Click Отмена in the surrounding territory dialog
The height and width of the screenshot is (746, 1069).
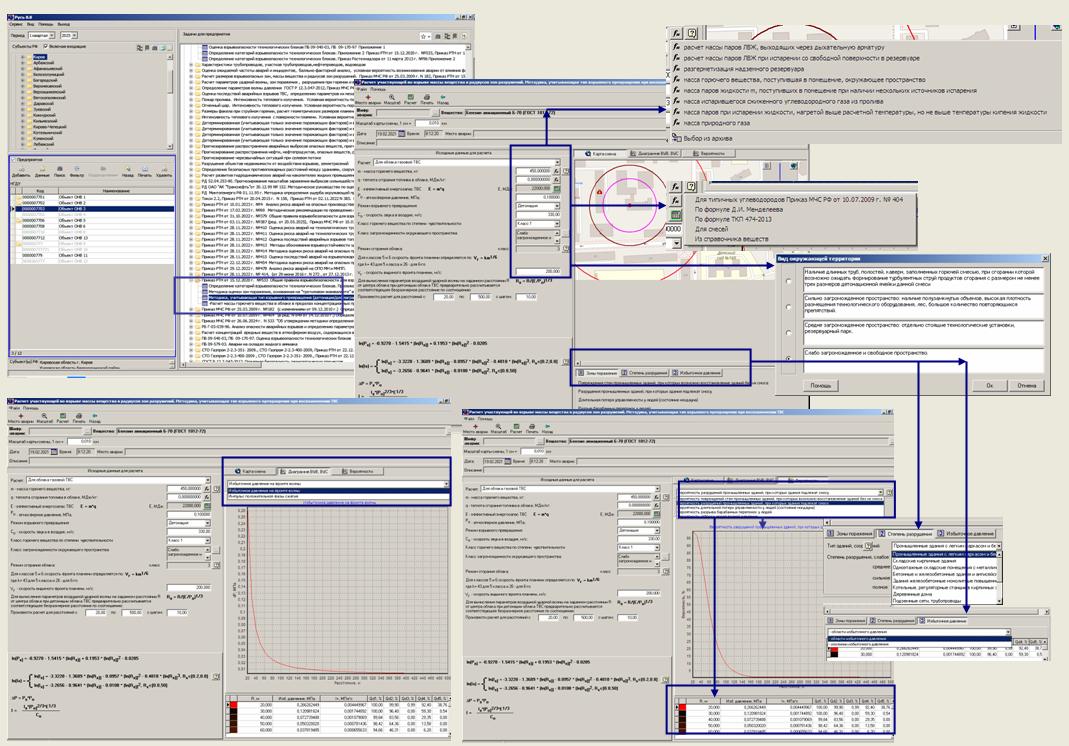point(1027,384)
